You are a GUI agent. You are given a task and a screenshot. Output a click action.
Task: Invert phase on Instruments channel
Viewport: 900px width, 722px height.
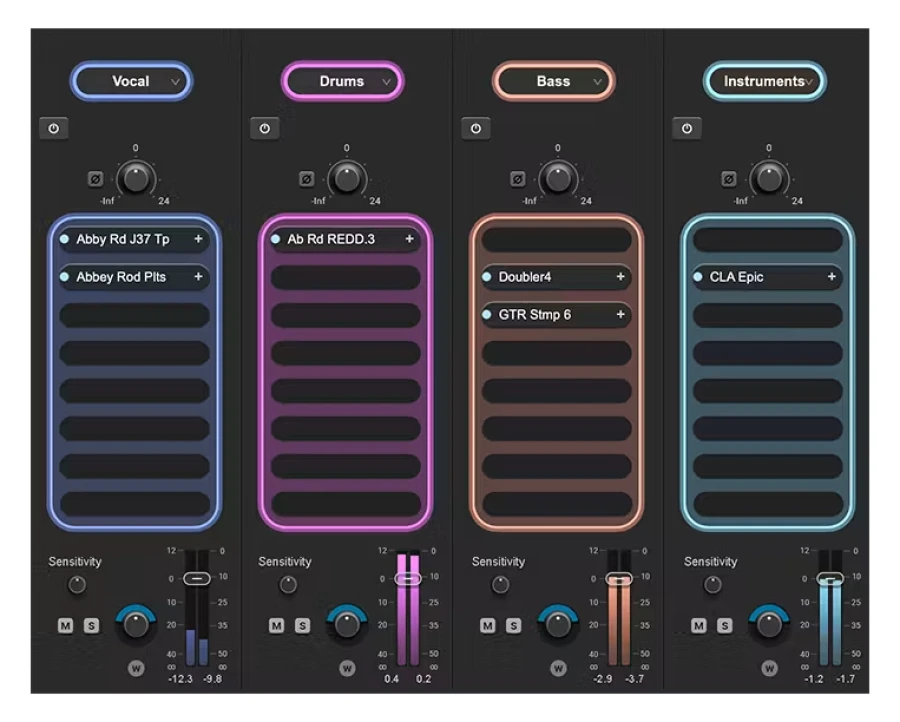coord(729,179)
